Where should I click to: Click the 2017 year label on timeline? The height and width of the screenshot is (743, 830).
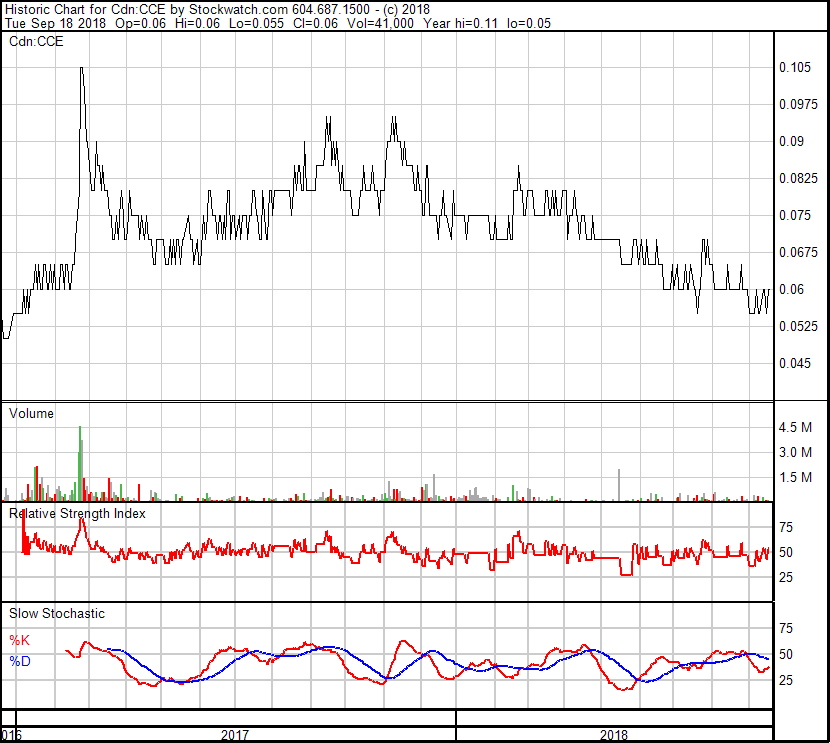[234, 735]
